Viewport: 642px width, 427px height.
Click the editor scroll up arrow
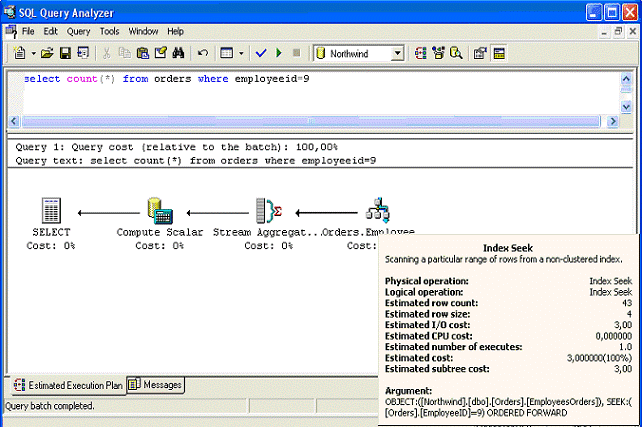pyautogui.click(x=626, y=79)
